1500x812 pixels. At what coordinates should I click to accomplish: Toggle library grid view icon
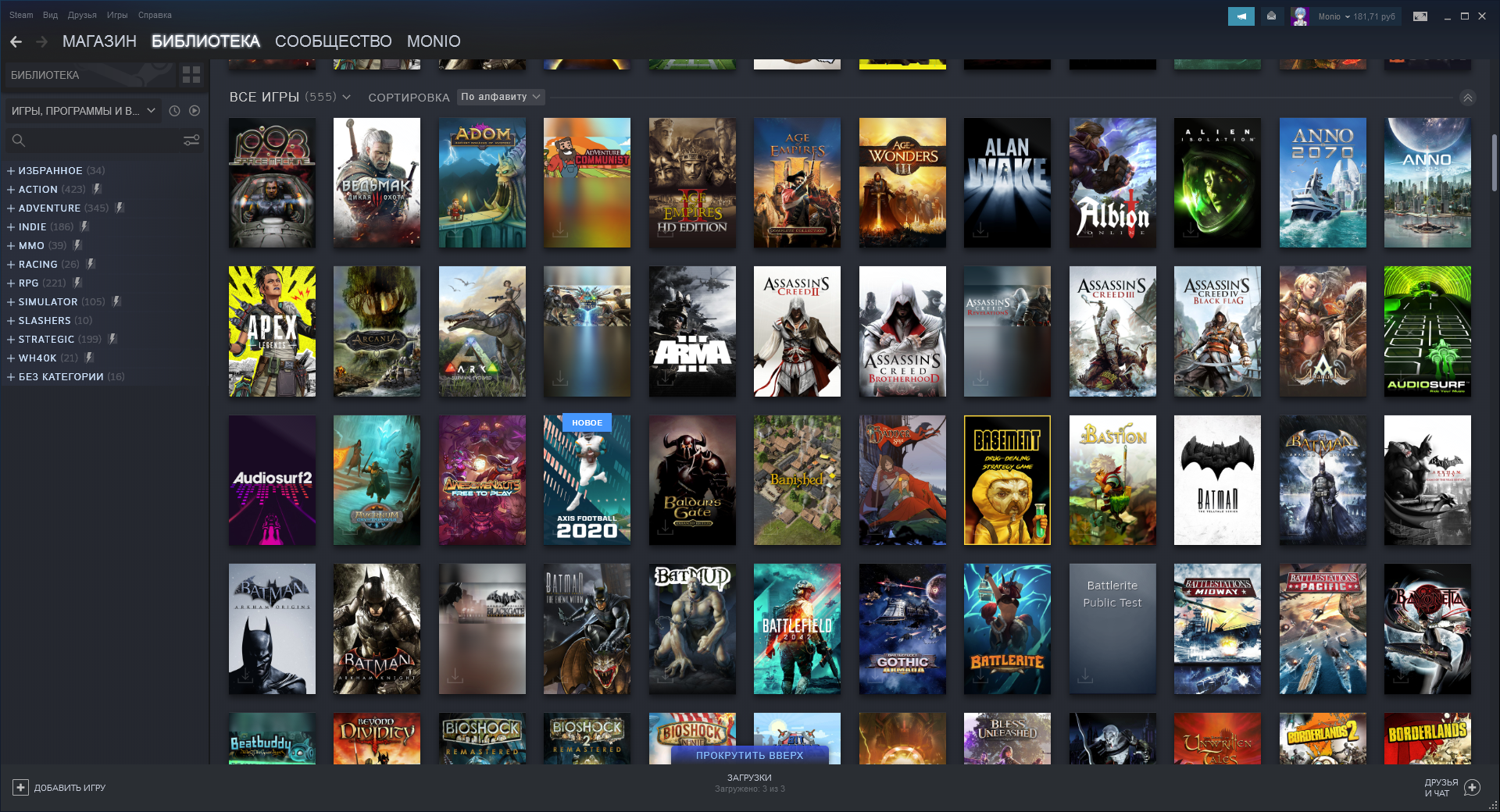coord(191,75)
